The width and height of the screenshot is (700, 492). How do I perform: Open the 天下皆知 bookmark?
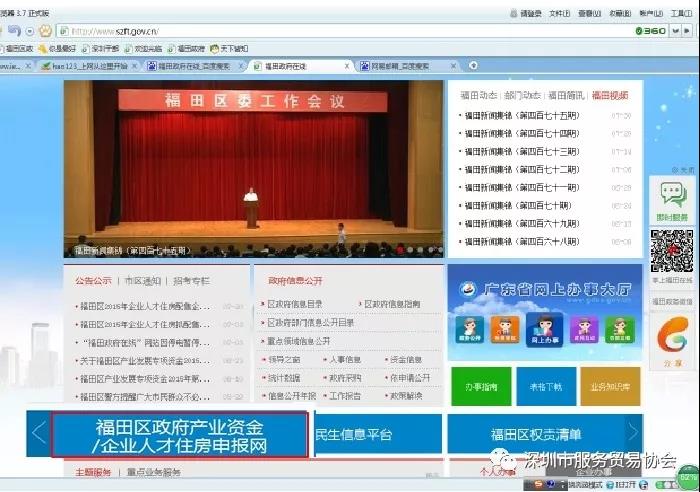(x=229, y=48)
